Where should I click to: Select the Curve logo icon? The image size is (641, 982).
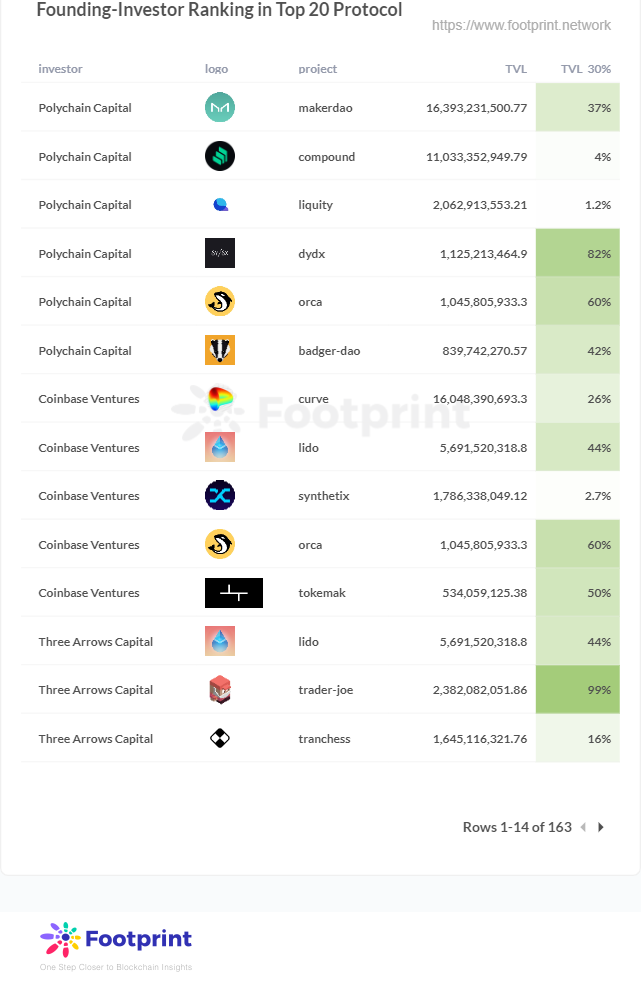(220, 399)
